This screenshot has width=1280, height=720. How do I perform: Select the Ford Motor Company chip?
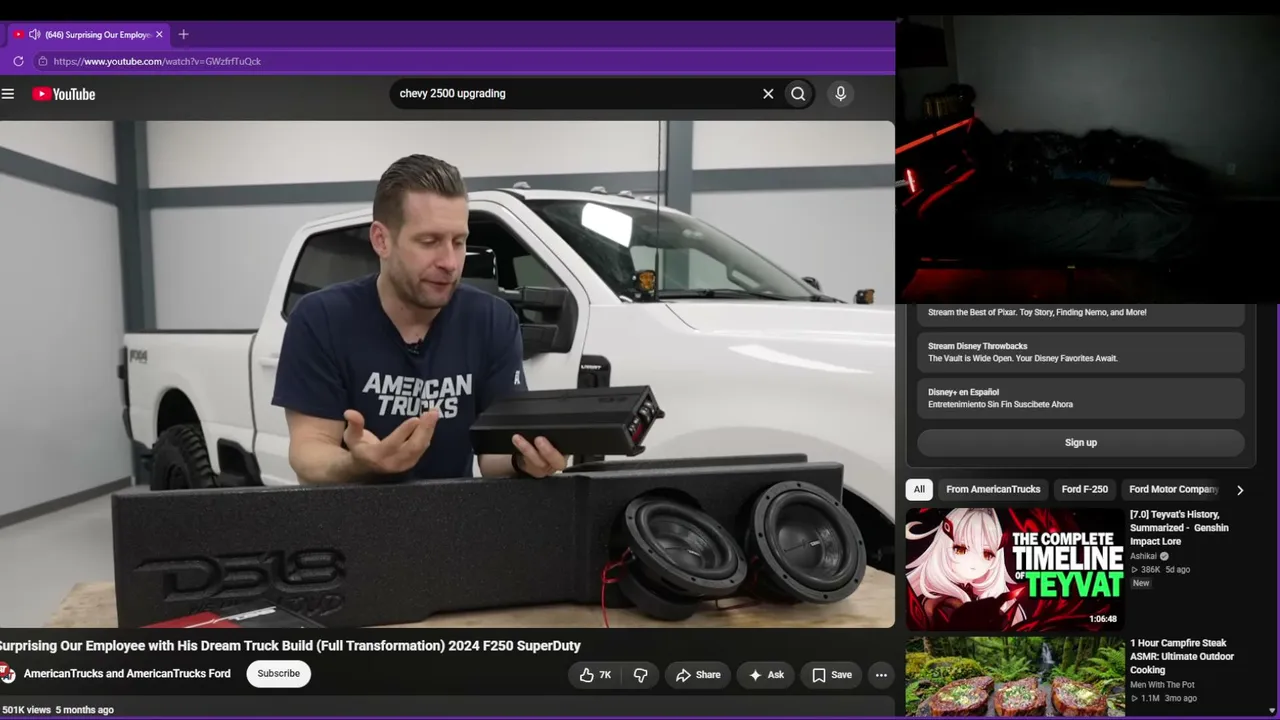pos(1173,489)
